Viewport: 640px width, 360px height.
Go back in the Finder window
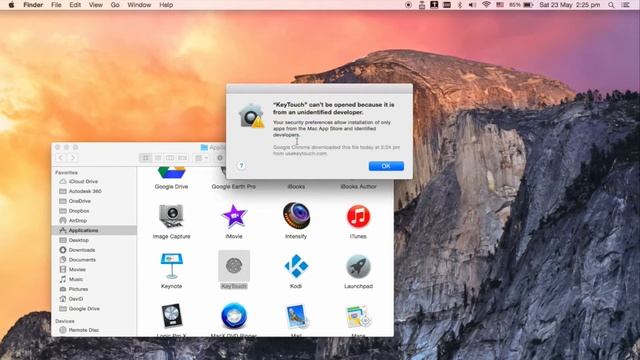(61, 158)
